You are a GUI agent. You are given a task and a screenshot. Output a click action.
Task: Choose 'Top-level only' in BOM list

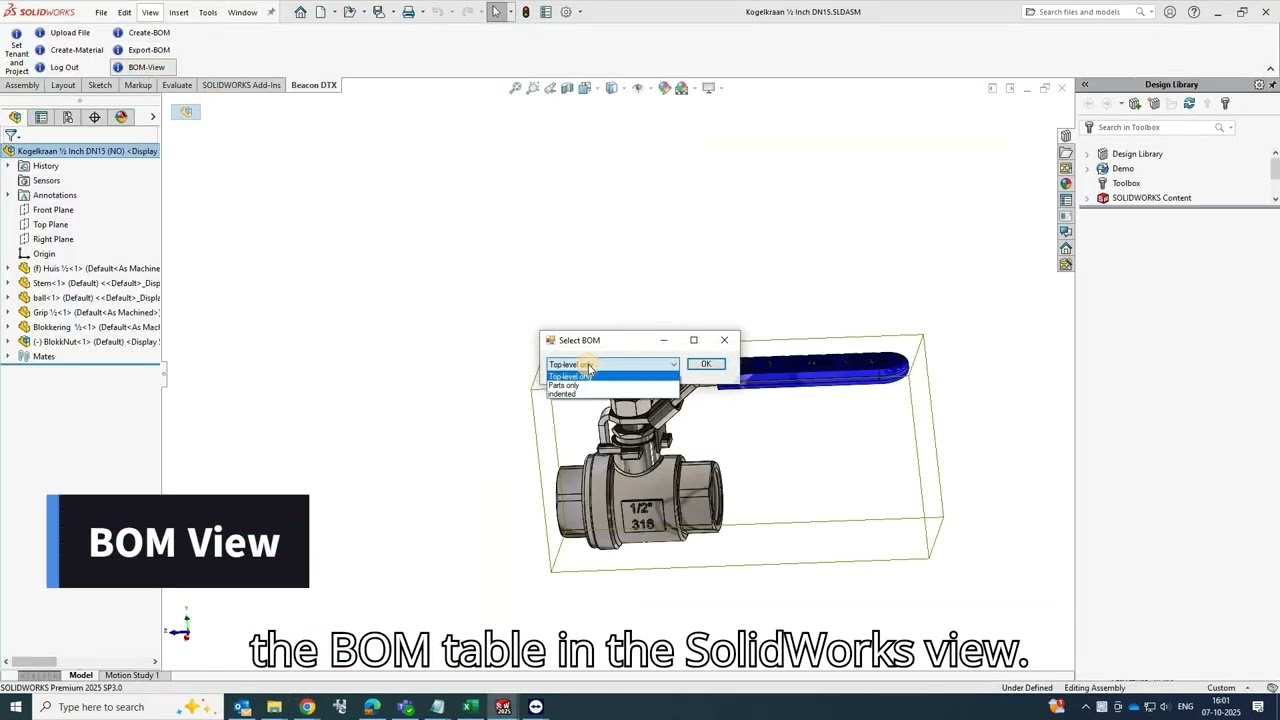pos(612,376)
